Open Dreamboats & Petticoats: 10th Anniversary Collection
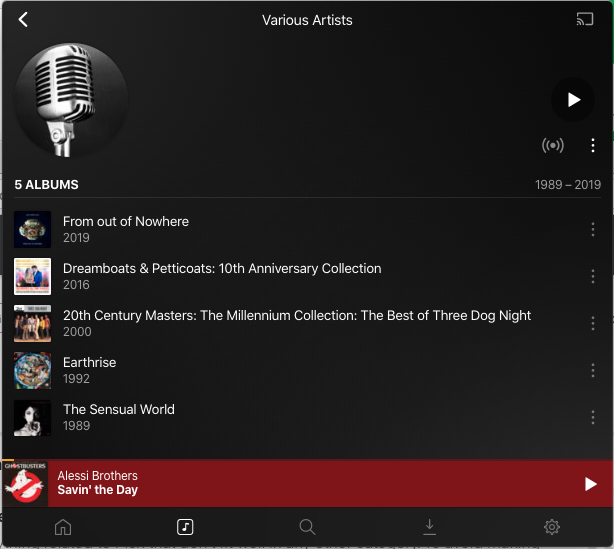614x549 pixels. (307, 276)
